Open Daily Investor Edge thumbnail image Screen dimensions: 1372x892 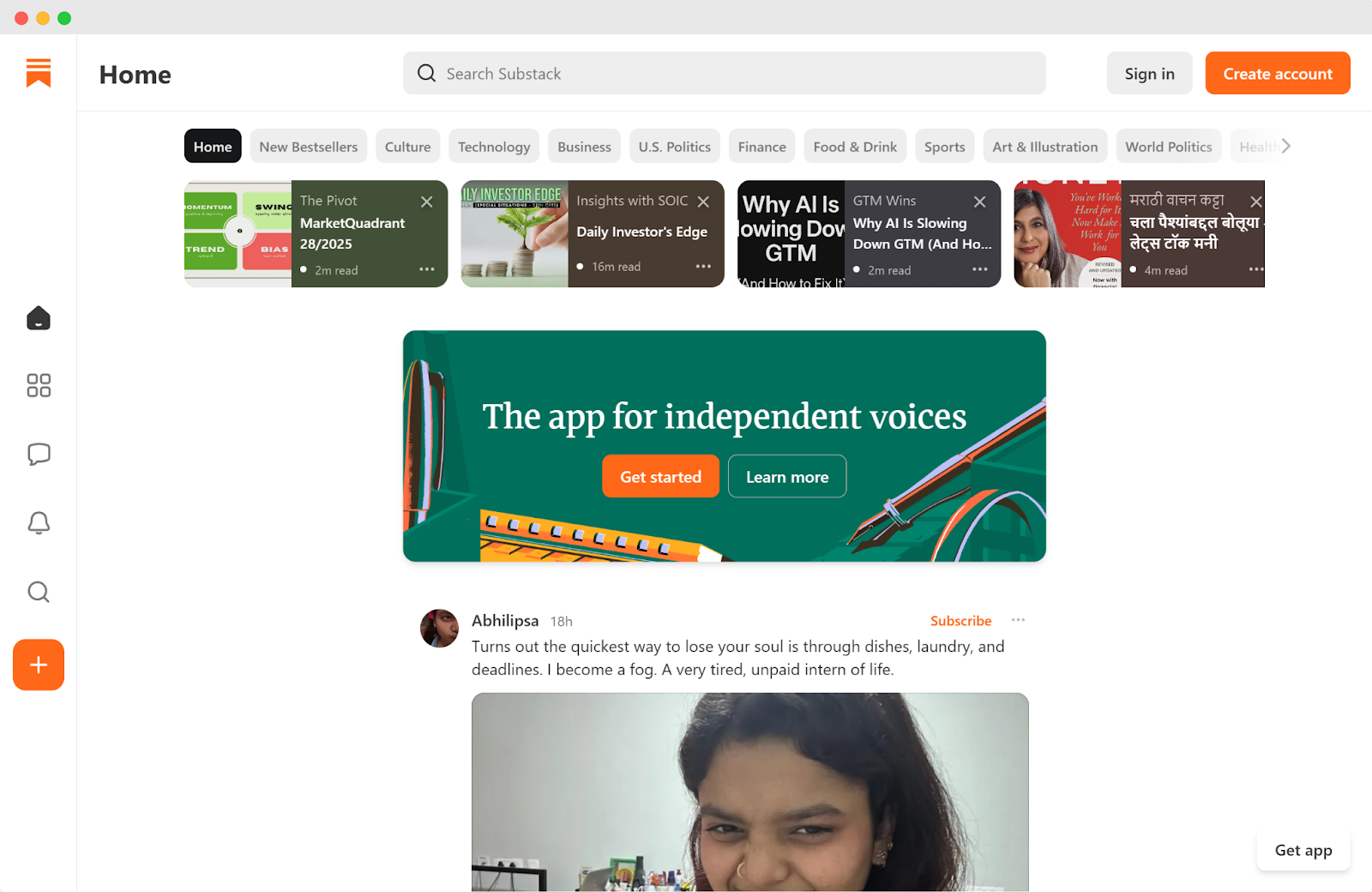pos(514,233)
